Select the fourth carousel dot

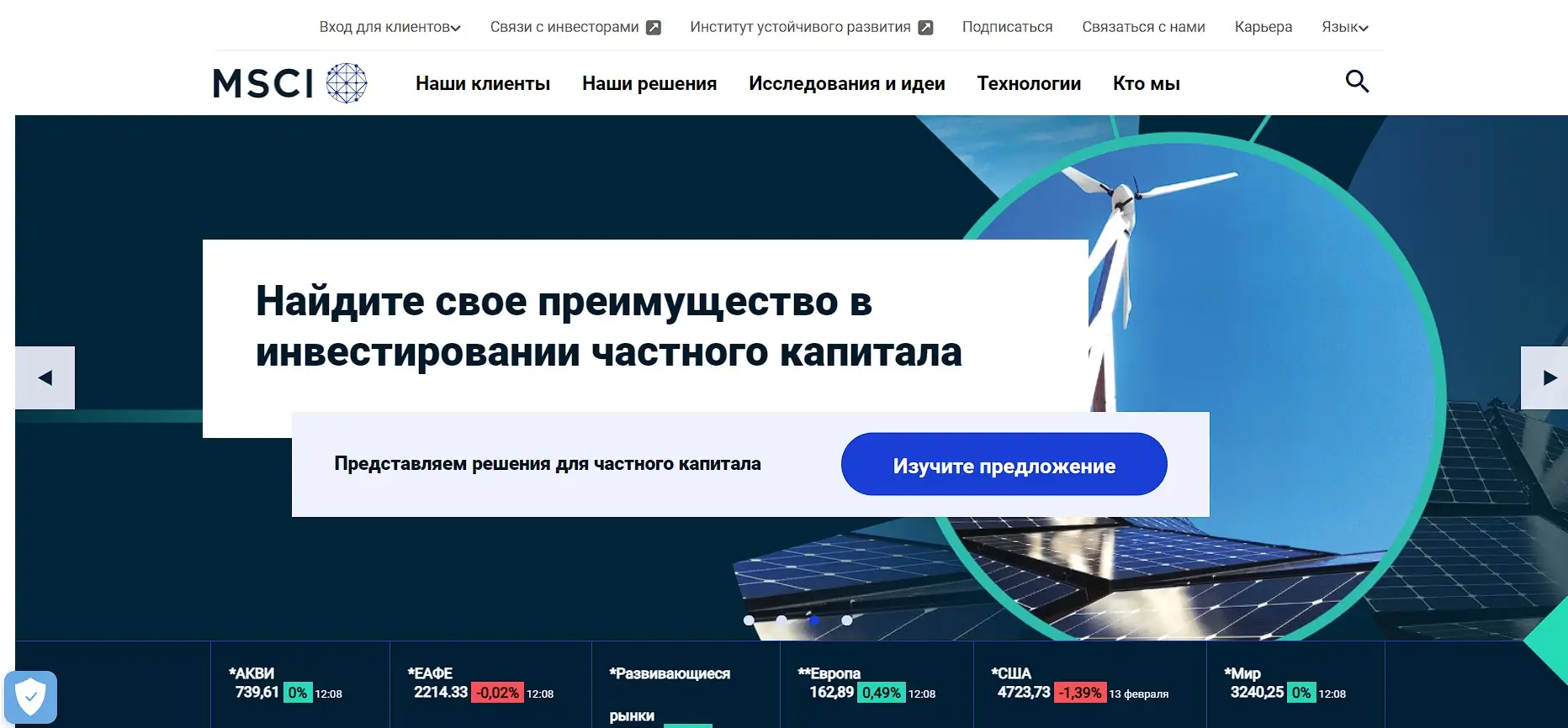pyautogui.click(x=847, y=620)
